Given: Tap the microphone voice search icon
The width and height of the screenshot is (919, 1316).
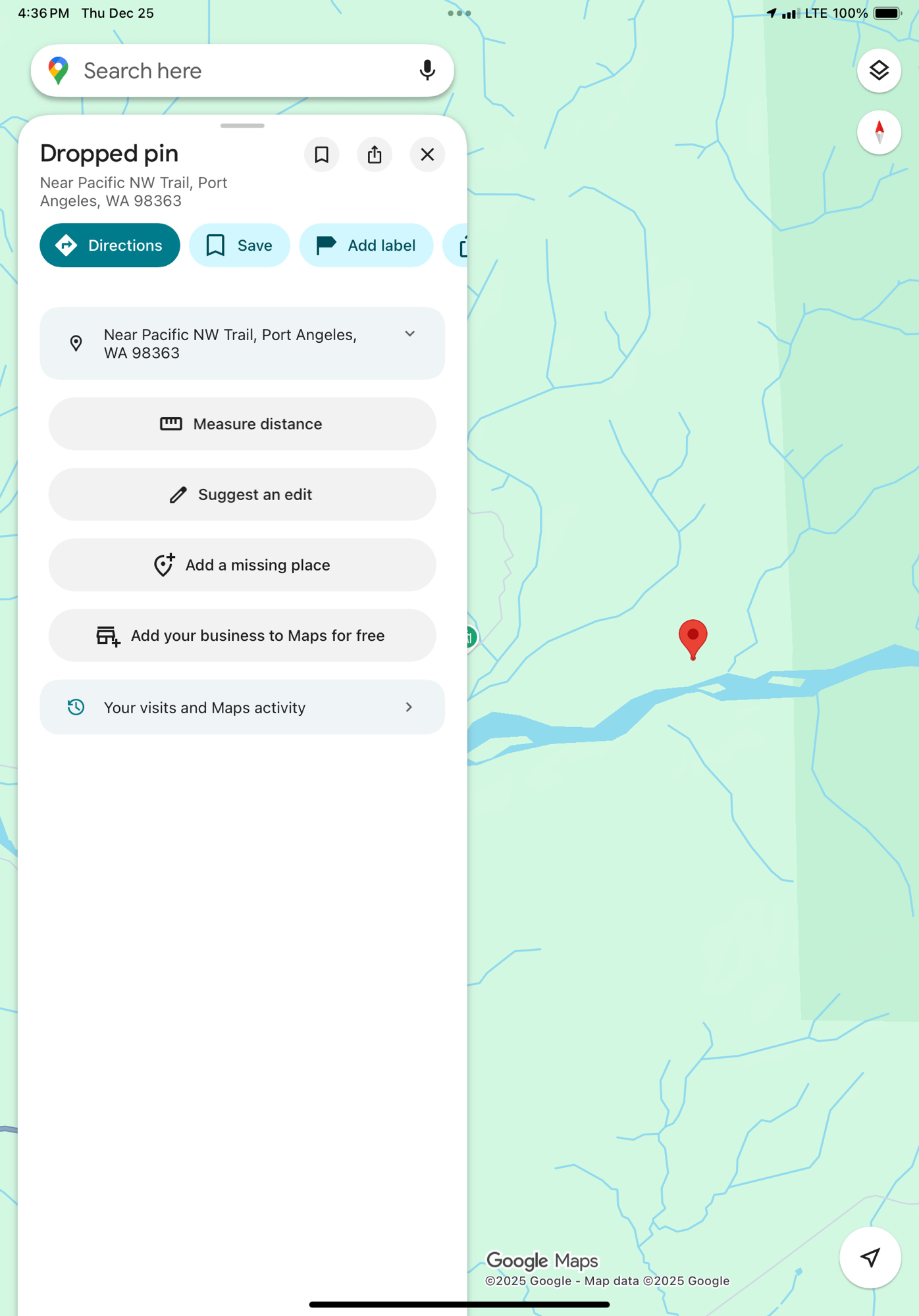Looking at the screenshot, I should point(427,70).
